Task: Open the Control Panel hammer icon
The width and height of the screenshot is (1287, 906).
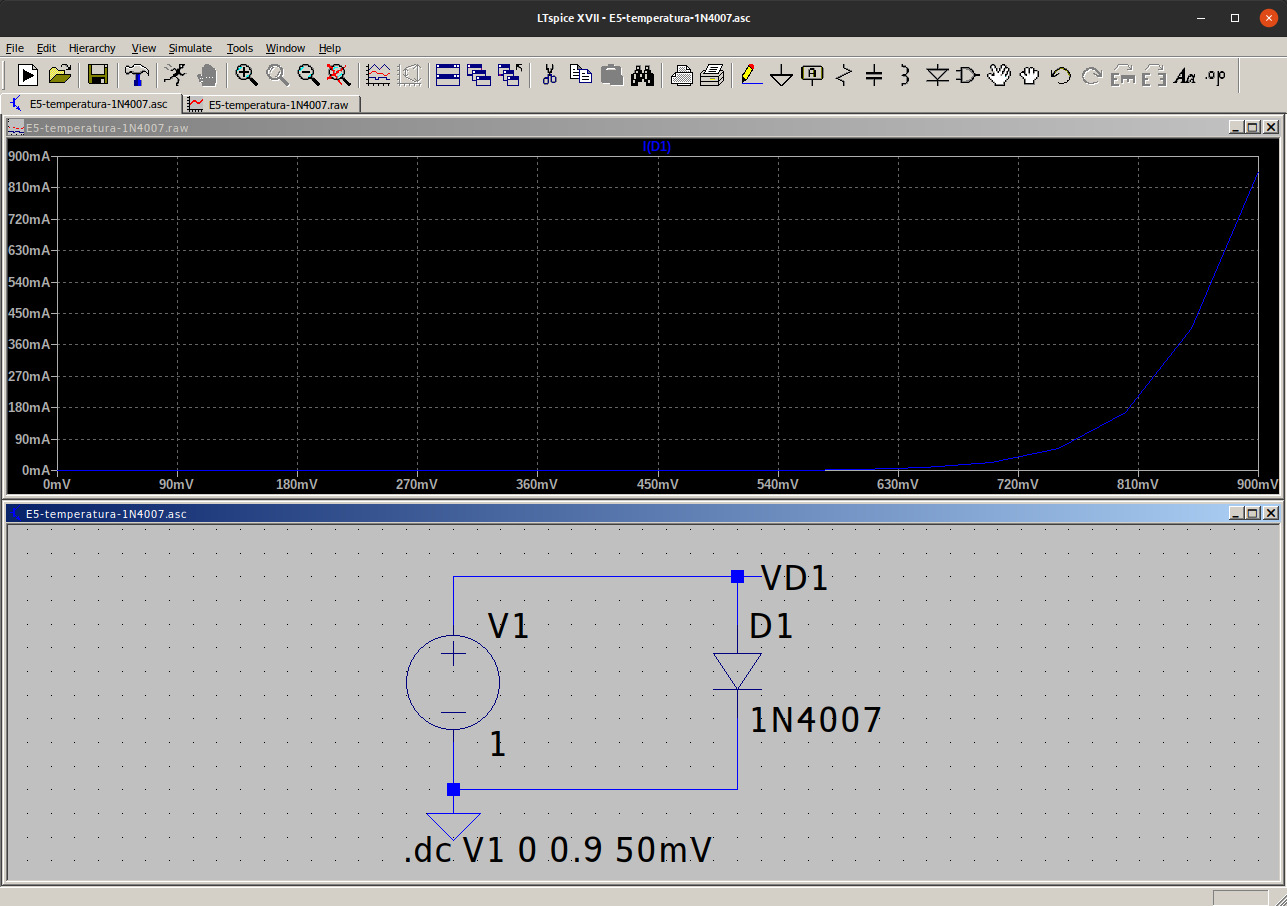Action: click(137, 74)
